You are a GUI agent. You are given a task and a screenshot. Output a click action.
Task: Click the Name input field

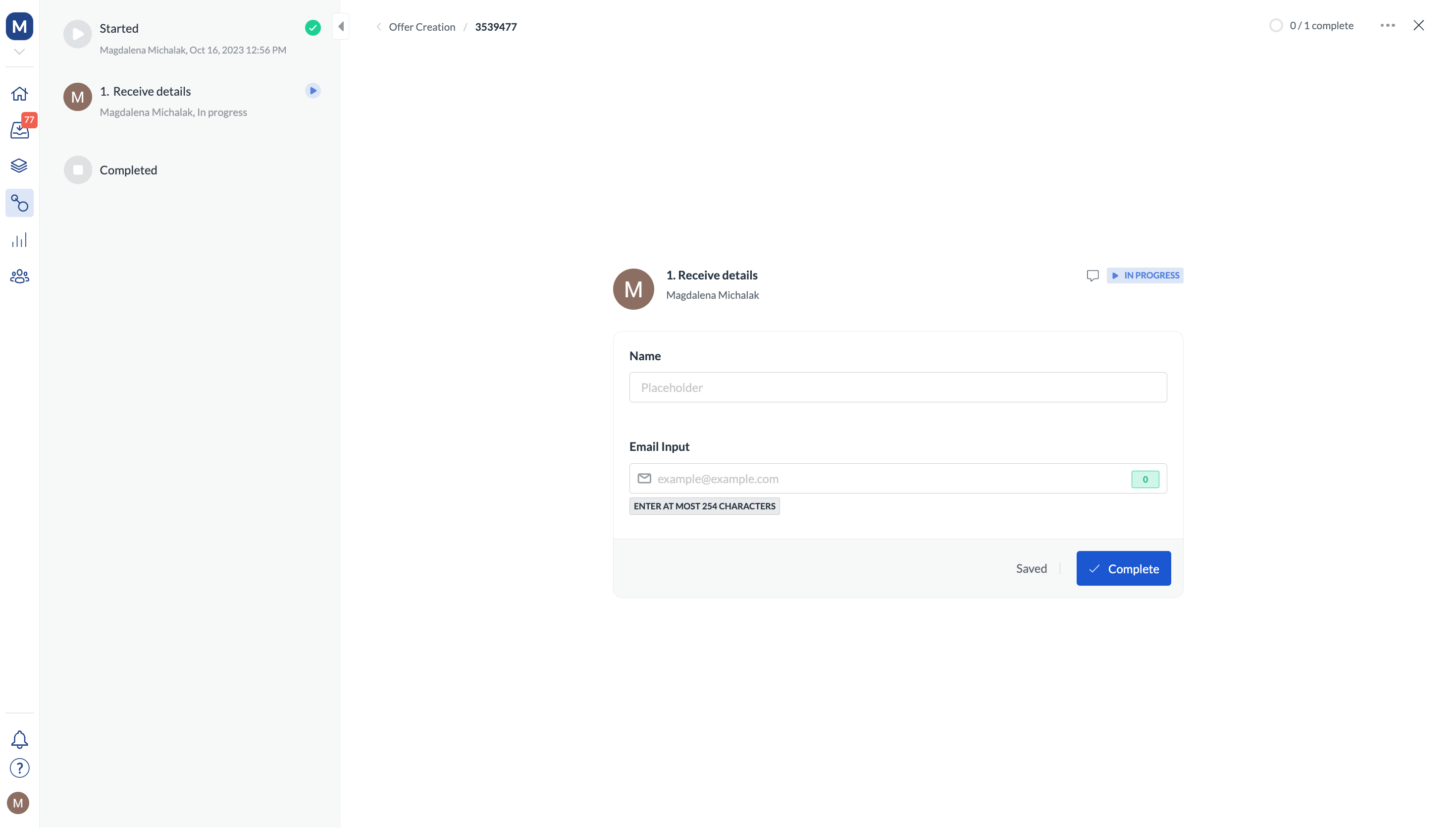pyautogui.click(x=897, y=388)
